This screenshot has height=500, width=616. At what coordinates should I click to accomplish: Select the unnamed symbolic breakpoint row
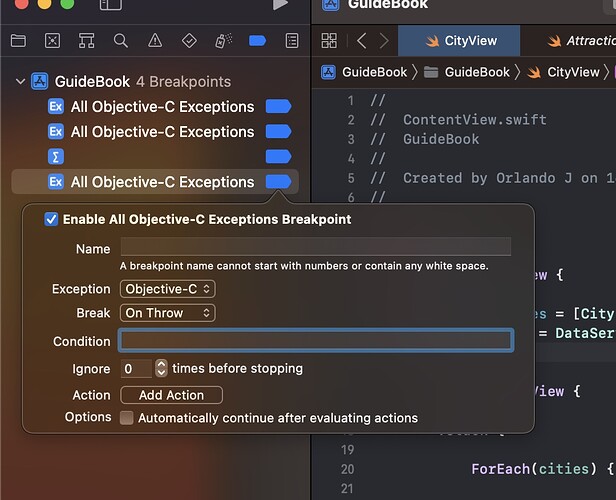(x=155, y=157)
